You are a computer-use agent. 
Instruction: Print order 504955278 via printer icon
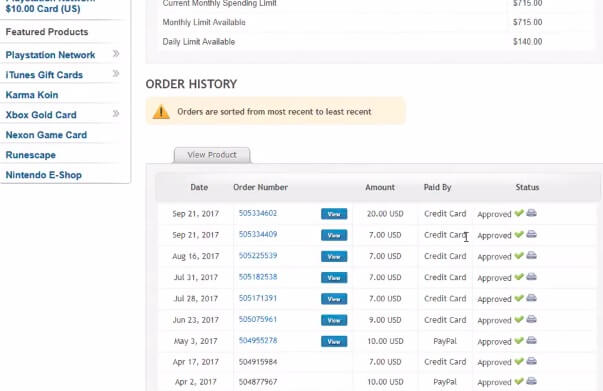[x=531, y=340]
